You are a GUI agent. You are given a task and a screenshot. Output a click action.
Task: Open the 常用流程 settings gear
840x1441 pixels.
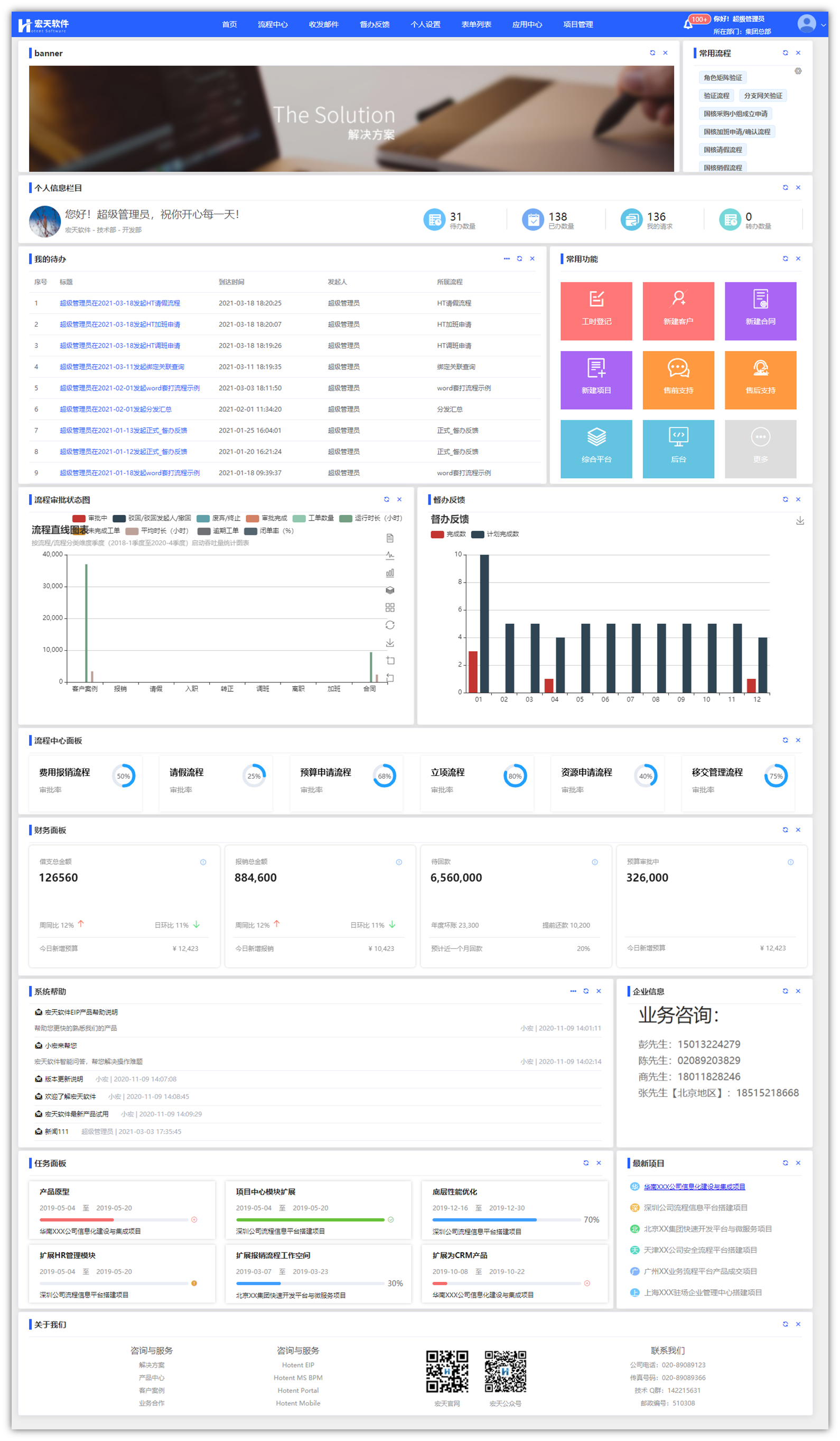click(798, 71)
